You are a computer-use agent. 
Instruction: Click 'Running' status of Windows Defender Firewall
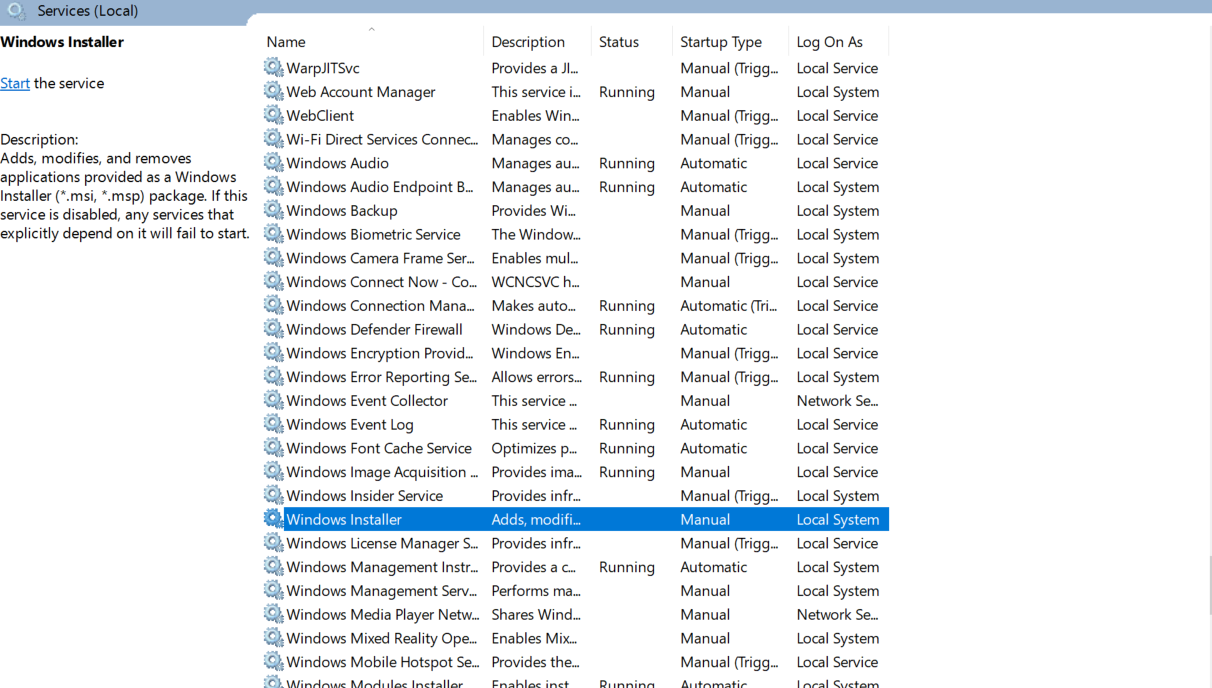(x=627, y=330)
